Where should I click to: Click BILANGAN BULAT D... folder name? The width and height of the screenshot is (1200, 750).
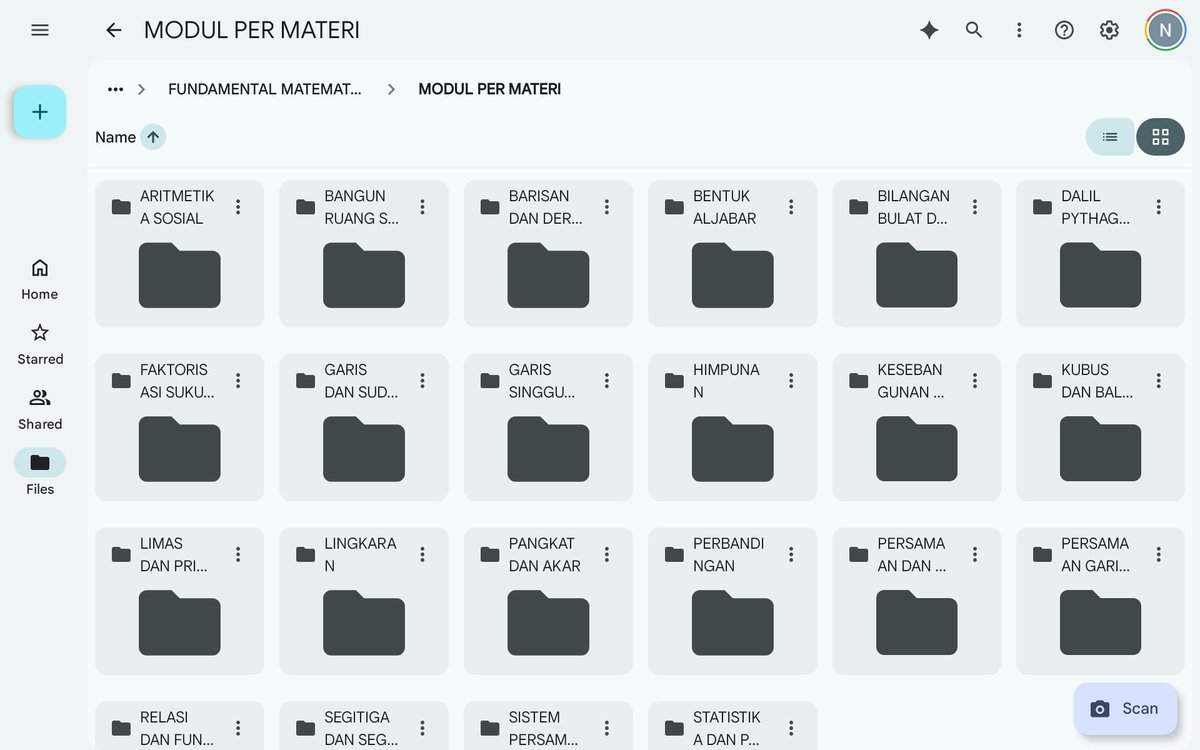click(x=914, y=207)
